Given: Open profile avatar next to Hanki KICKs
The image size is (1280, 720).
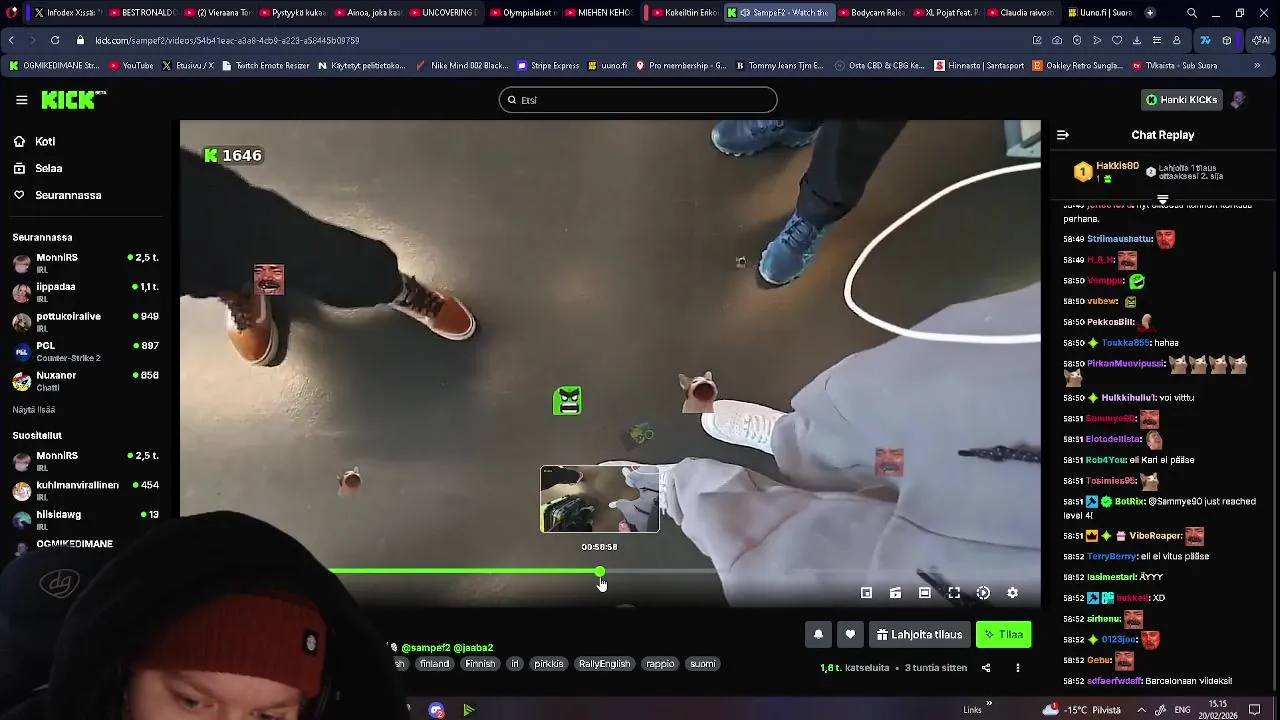Looking at the screenshot, I should tap(1237, 100).
